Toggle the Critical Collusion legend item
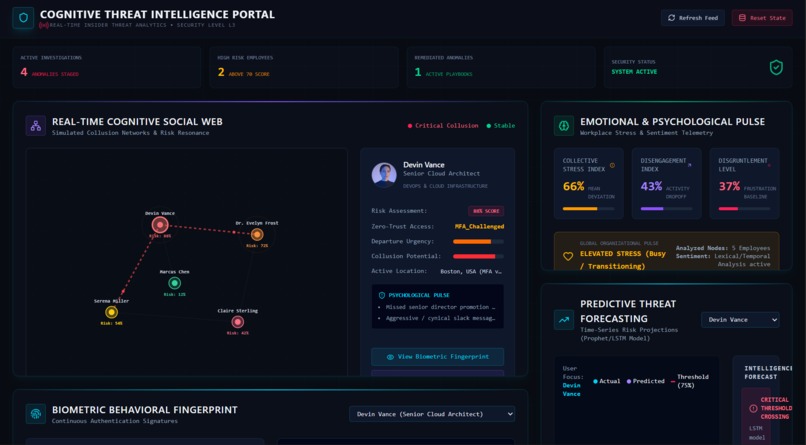The width and height of the screenshot is (806, 445). [x=443, y=126]
